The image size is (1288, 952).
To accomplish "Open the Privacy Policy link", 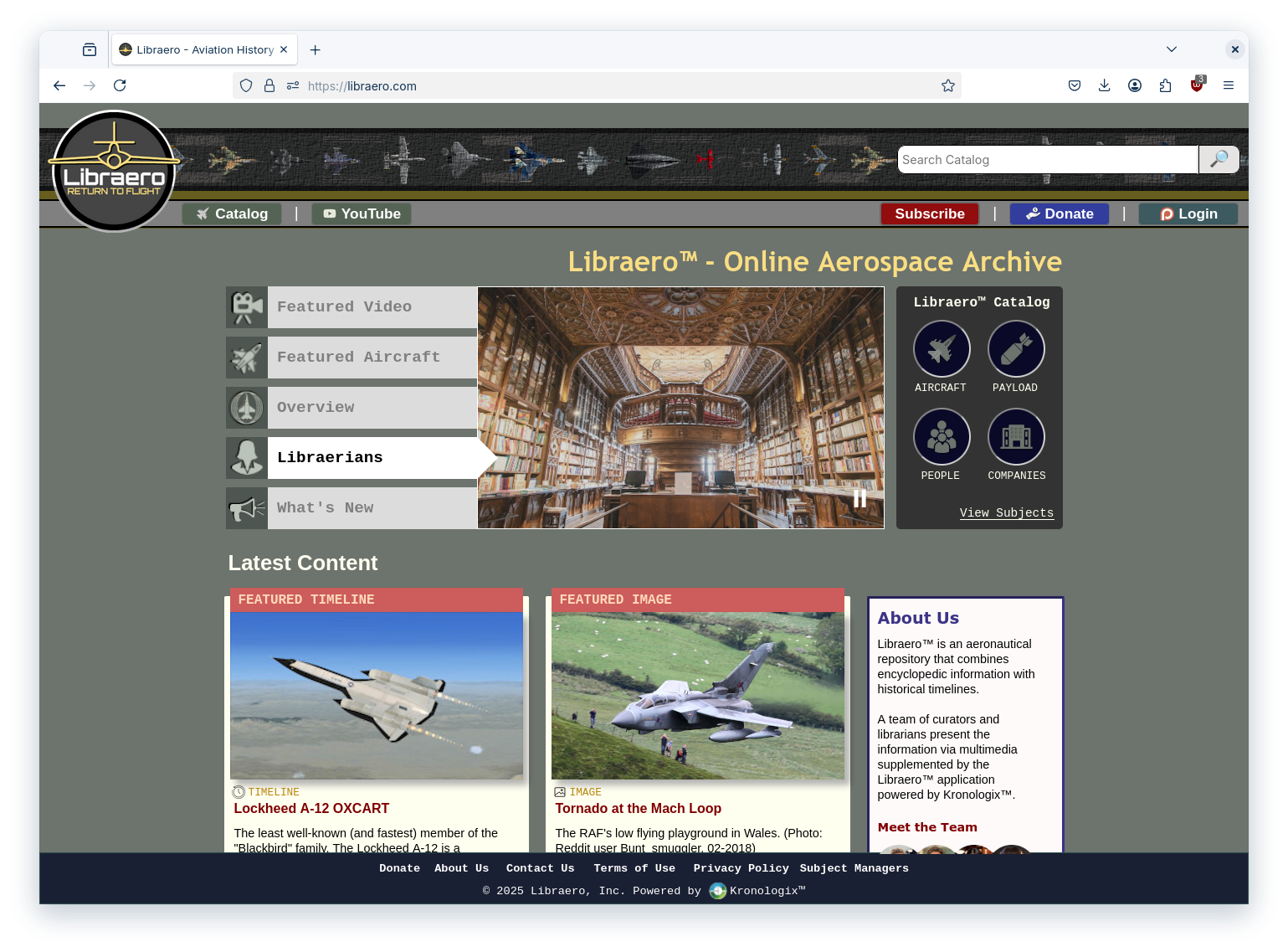I will (741, 868).
